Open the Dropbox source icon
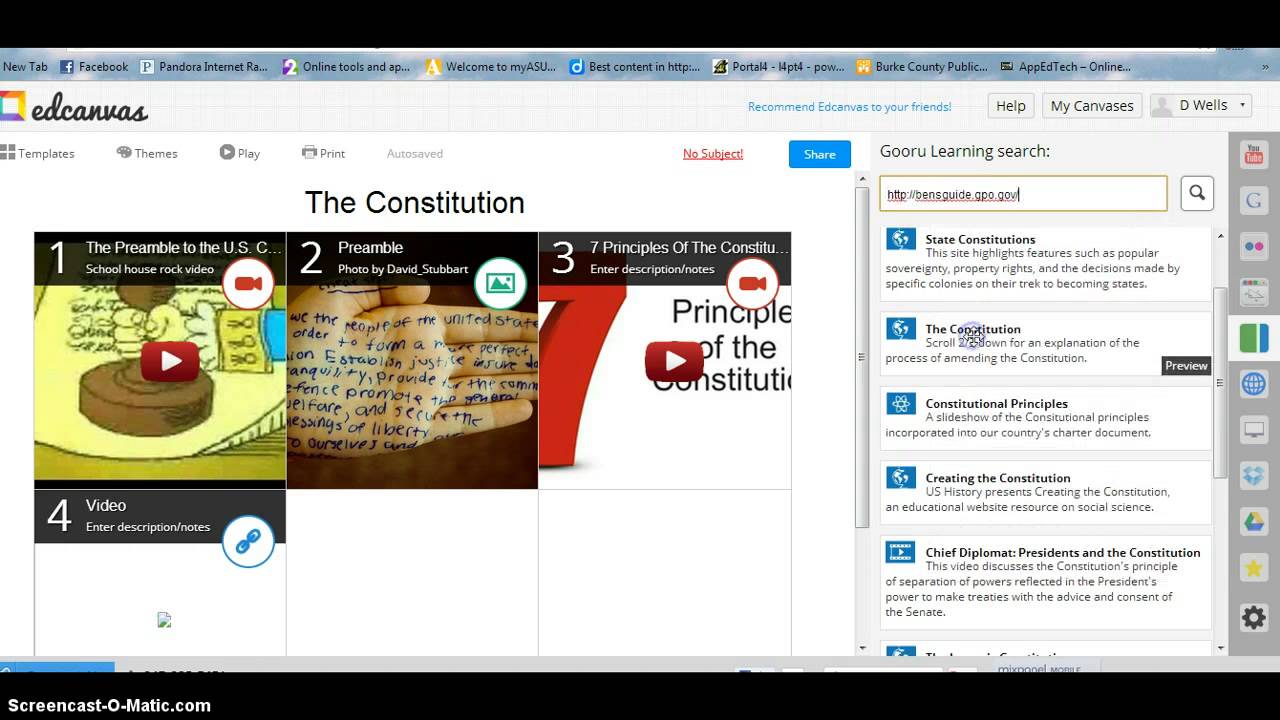Viewport: 1280px width, 720px height. click(x=1254, y=476)
